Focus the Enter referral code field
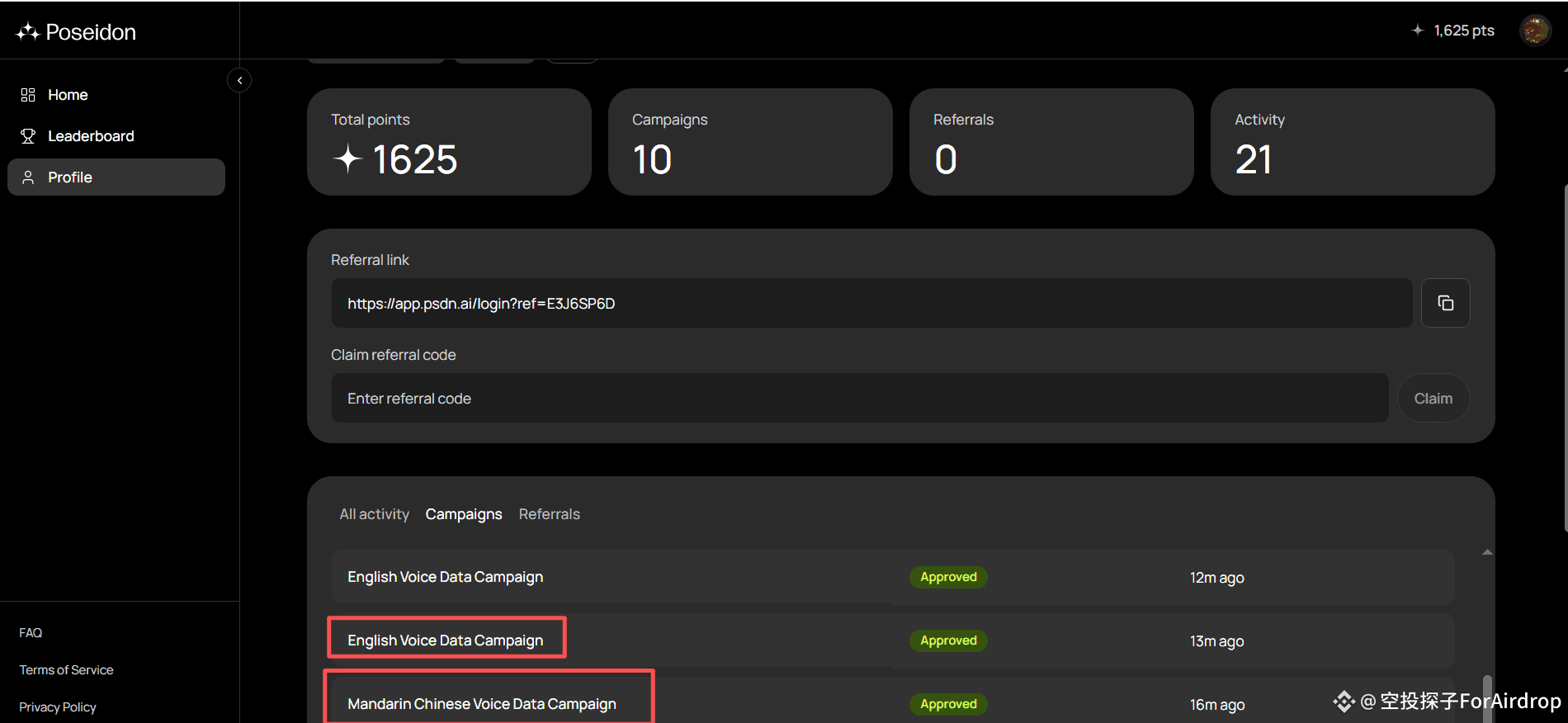Screen dimensions: 1568x723 tap(860, 398)
